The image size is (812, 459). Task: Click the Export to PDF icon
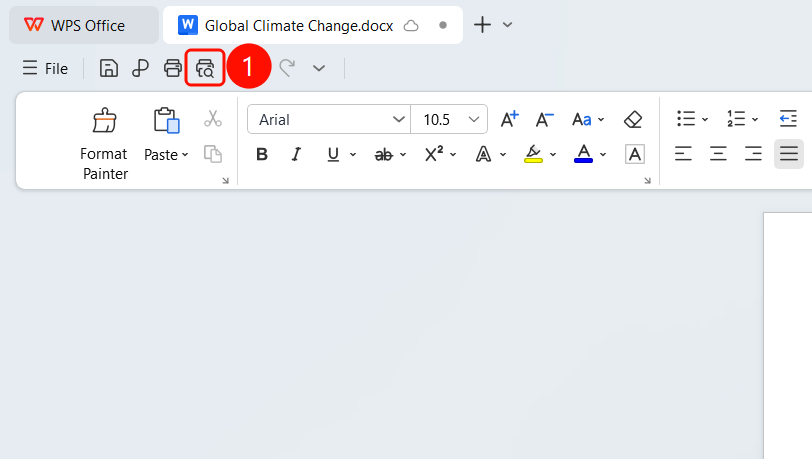[x=140, y=68]
